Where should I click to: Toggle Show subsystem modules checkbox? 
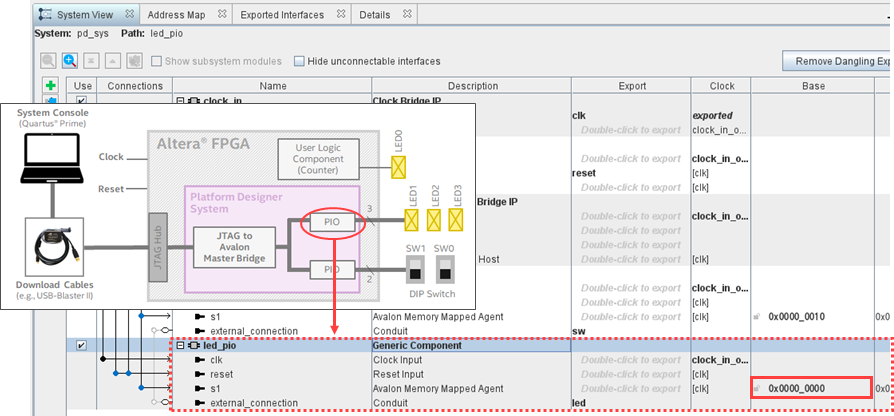point(158,61)
